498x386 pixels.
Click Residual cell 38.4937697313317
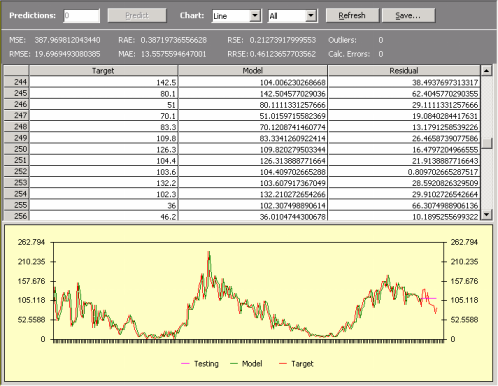click(404, 82)
